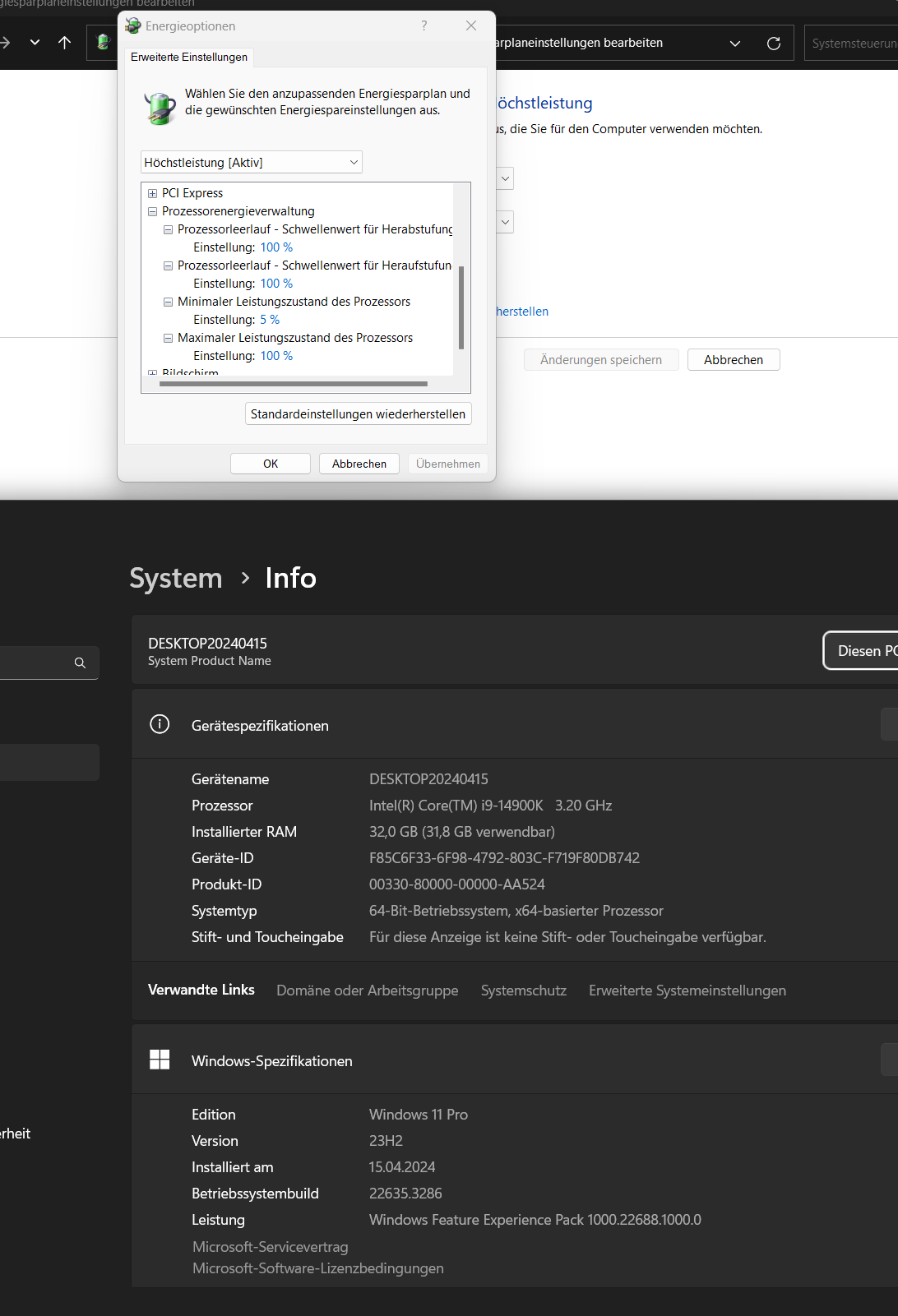Click the processor value Intel Core i9-14900K
The image size is (898, 1316).
[x=491, y=806]
